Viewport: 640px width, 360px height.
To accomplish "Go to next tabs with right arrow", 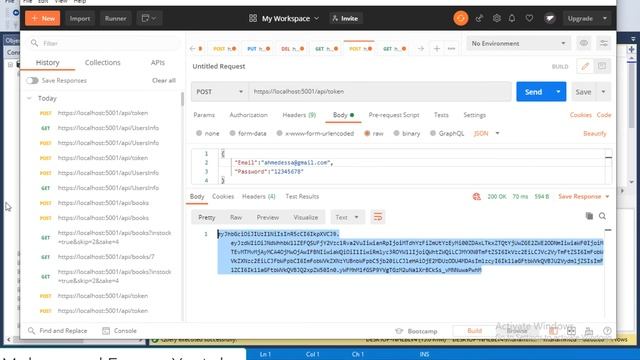I will 421,49.
